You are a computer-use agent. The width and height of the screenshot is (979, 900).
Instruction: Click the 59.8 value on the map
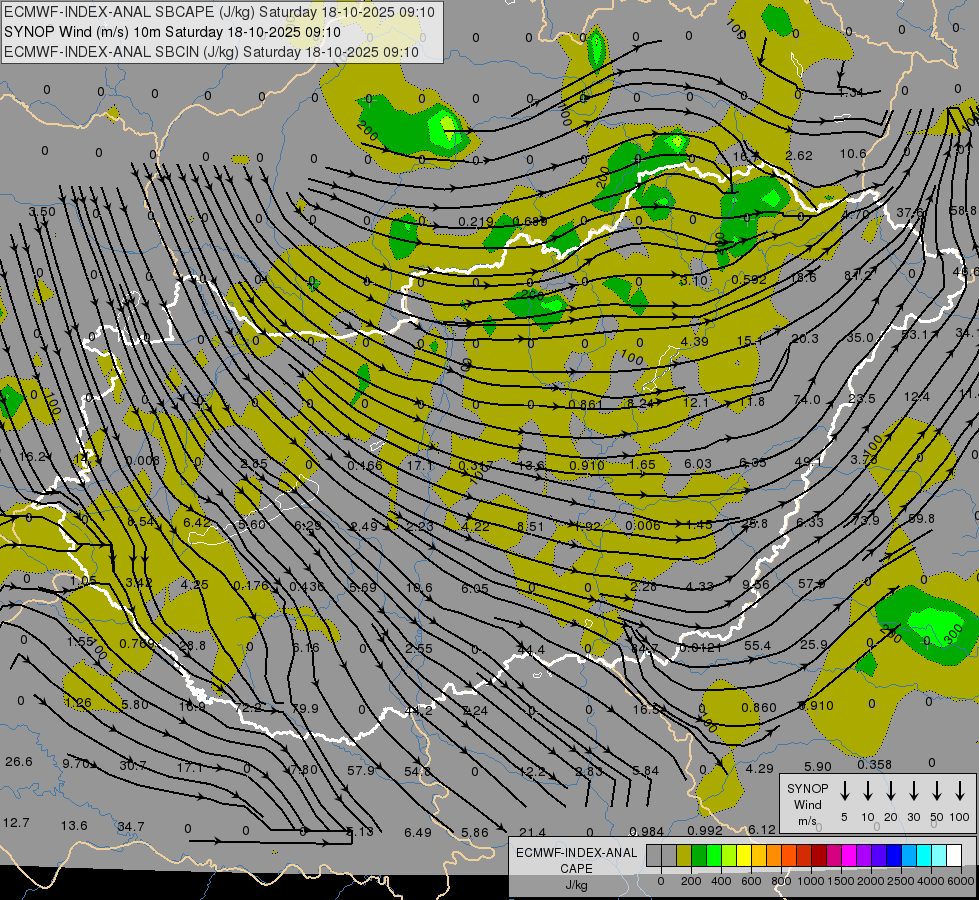[x=922, y=518]
